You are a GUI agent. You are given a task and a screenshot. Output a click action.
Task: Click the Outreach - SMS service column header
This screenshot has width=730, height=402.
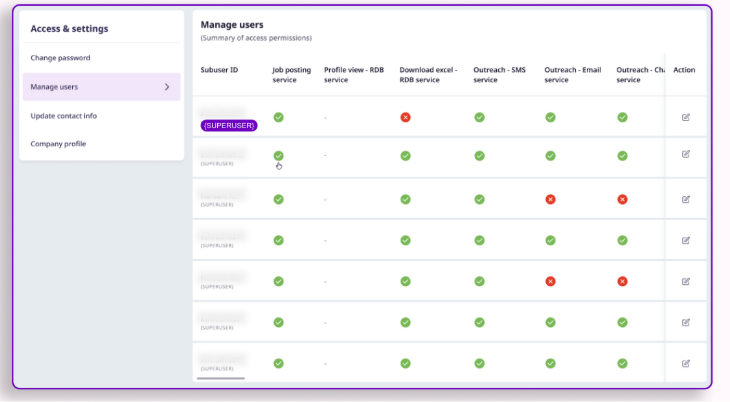(x=497, y=75)
